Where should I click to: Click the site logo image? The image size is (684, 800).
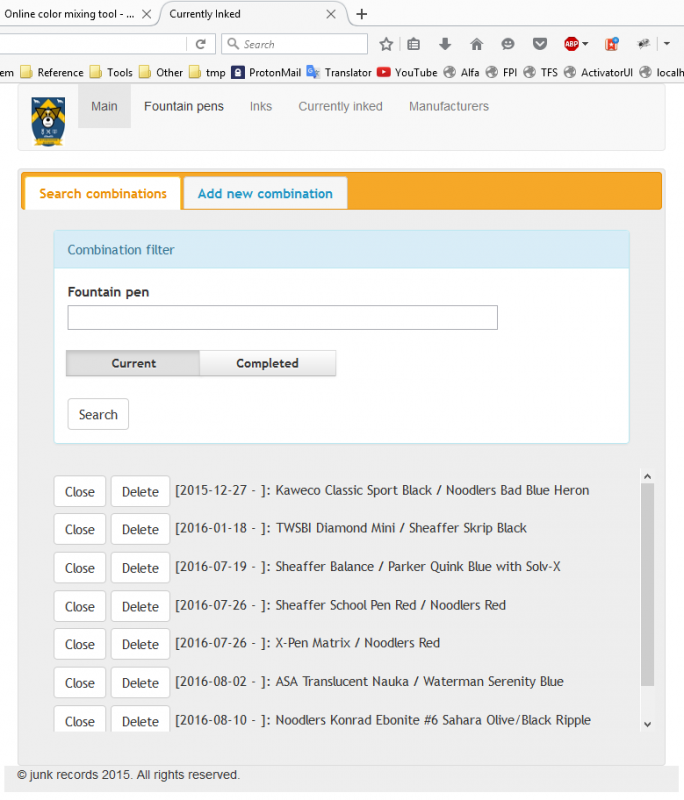click(x=48, y=122)
